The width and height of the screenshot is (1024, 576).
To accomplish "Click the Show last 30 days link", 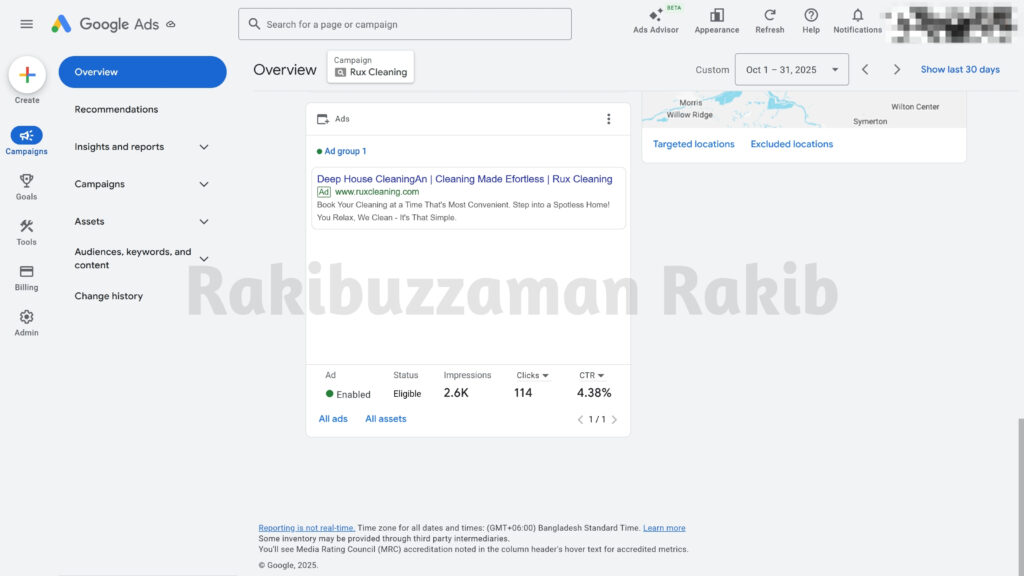I will [960, 69].
